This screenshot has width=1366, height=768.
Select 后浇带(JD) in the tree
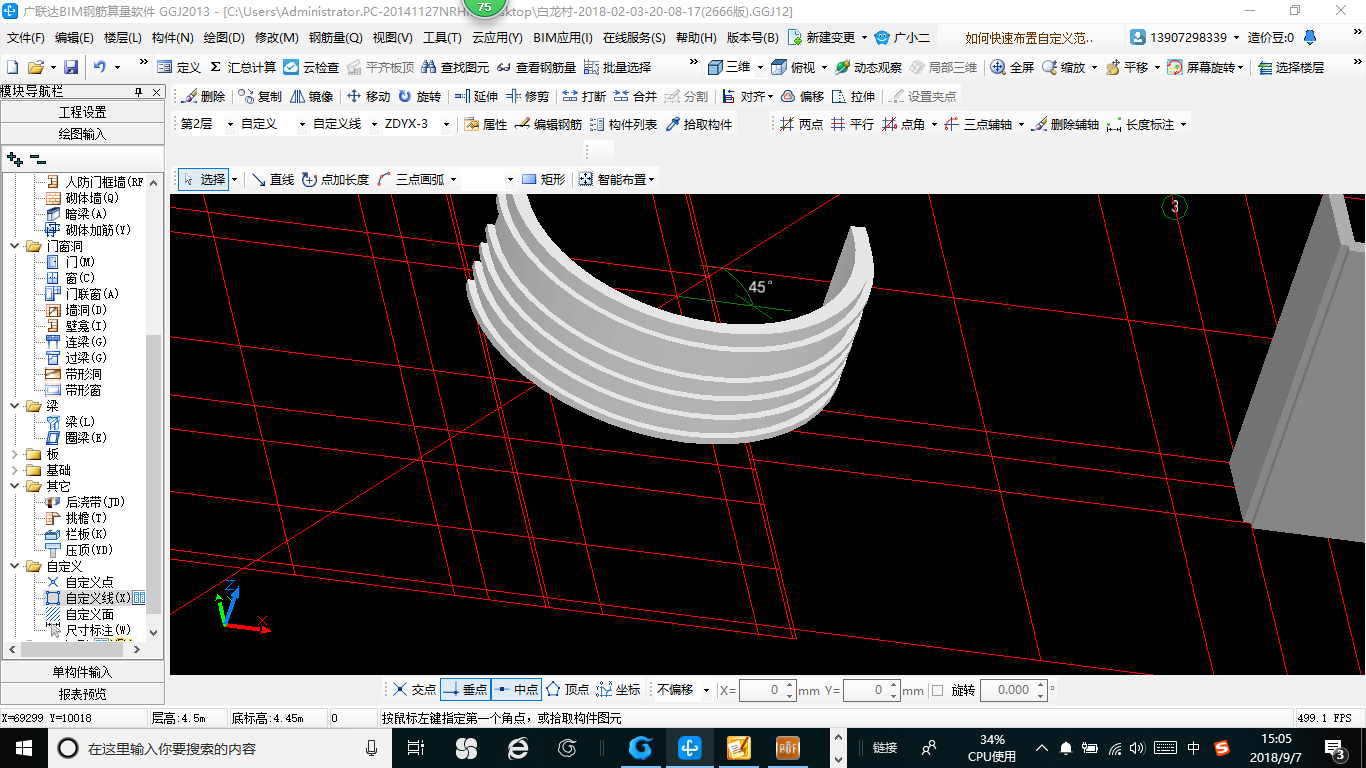(x=95, y=502)
